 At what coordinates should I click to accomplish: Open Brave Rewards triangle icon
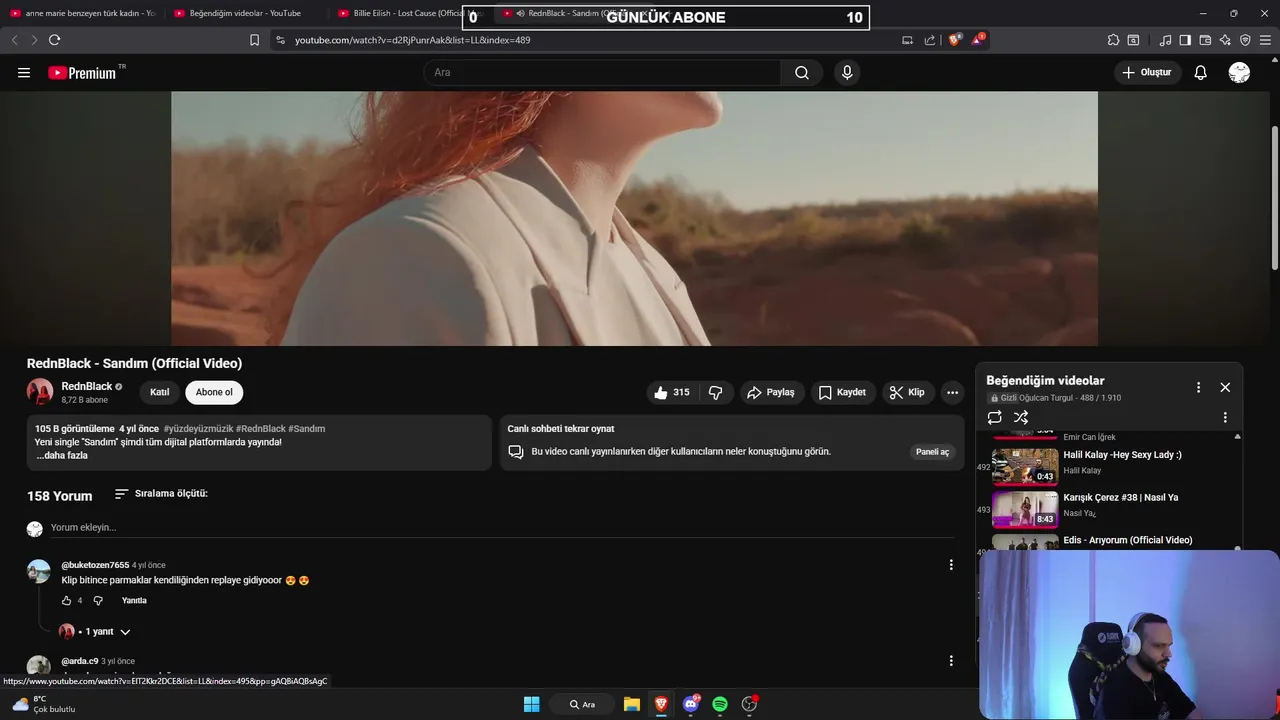pos(978,40)
